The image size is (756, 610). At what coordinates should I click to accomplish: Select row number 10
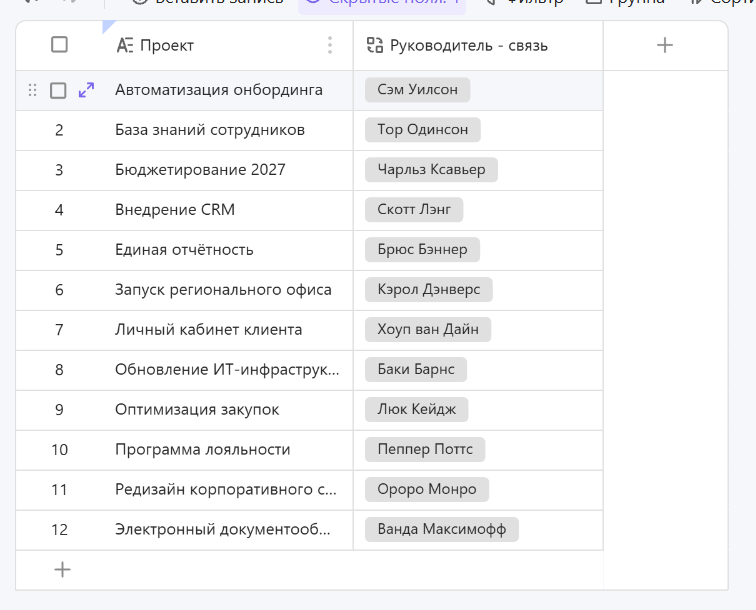[x=59, y=450]
